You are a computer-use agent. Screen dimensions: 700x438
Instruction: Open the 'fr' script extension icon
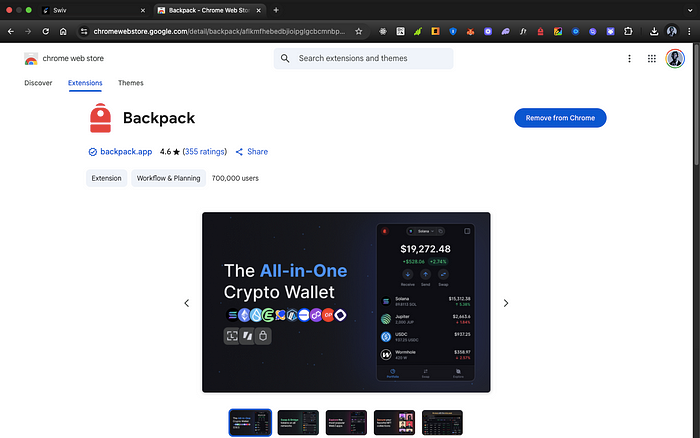click(x=523, y=31)
